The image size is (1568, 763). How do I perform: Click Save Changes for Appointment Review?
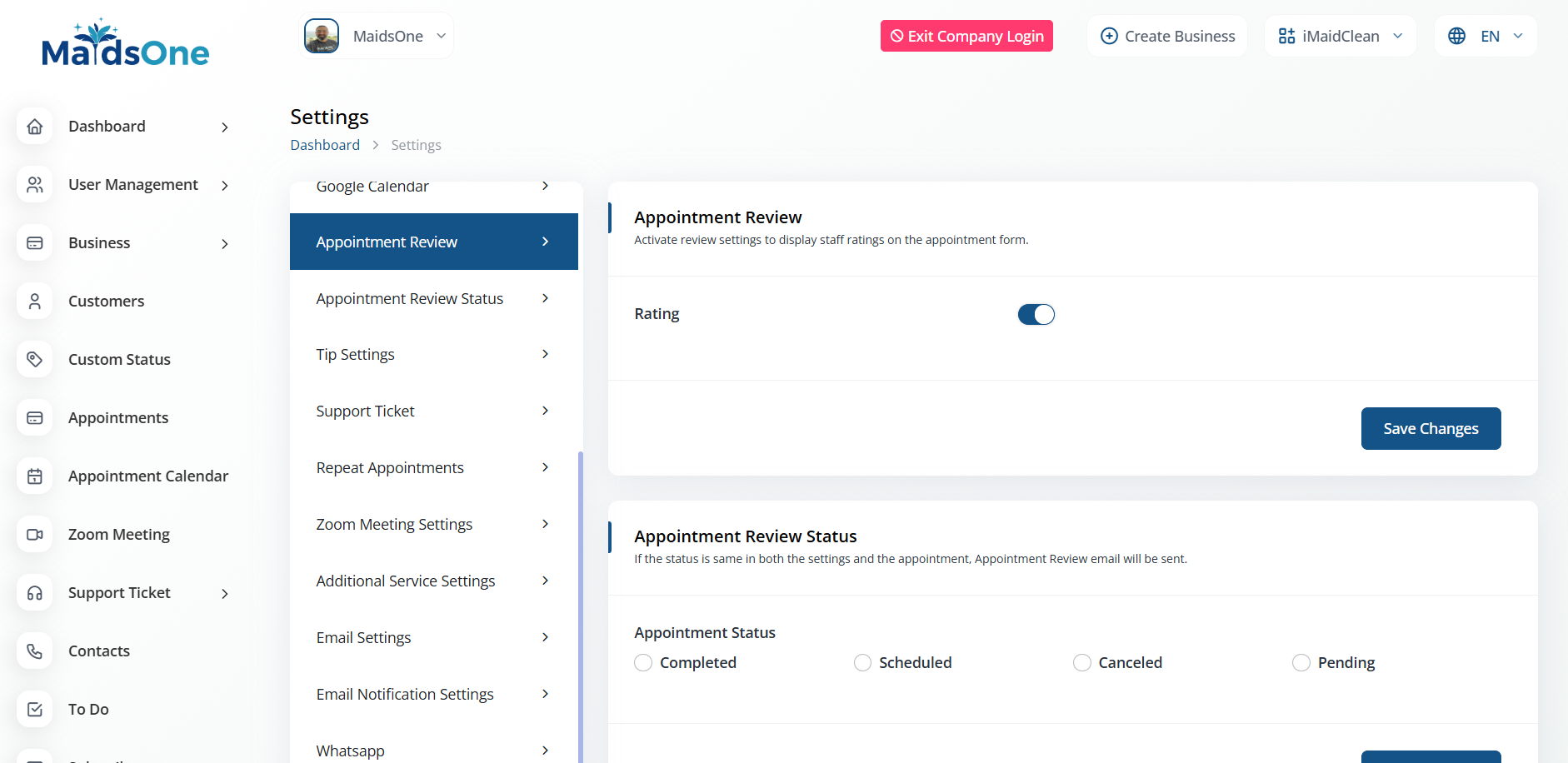click(x=1431, y=429)
